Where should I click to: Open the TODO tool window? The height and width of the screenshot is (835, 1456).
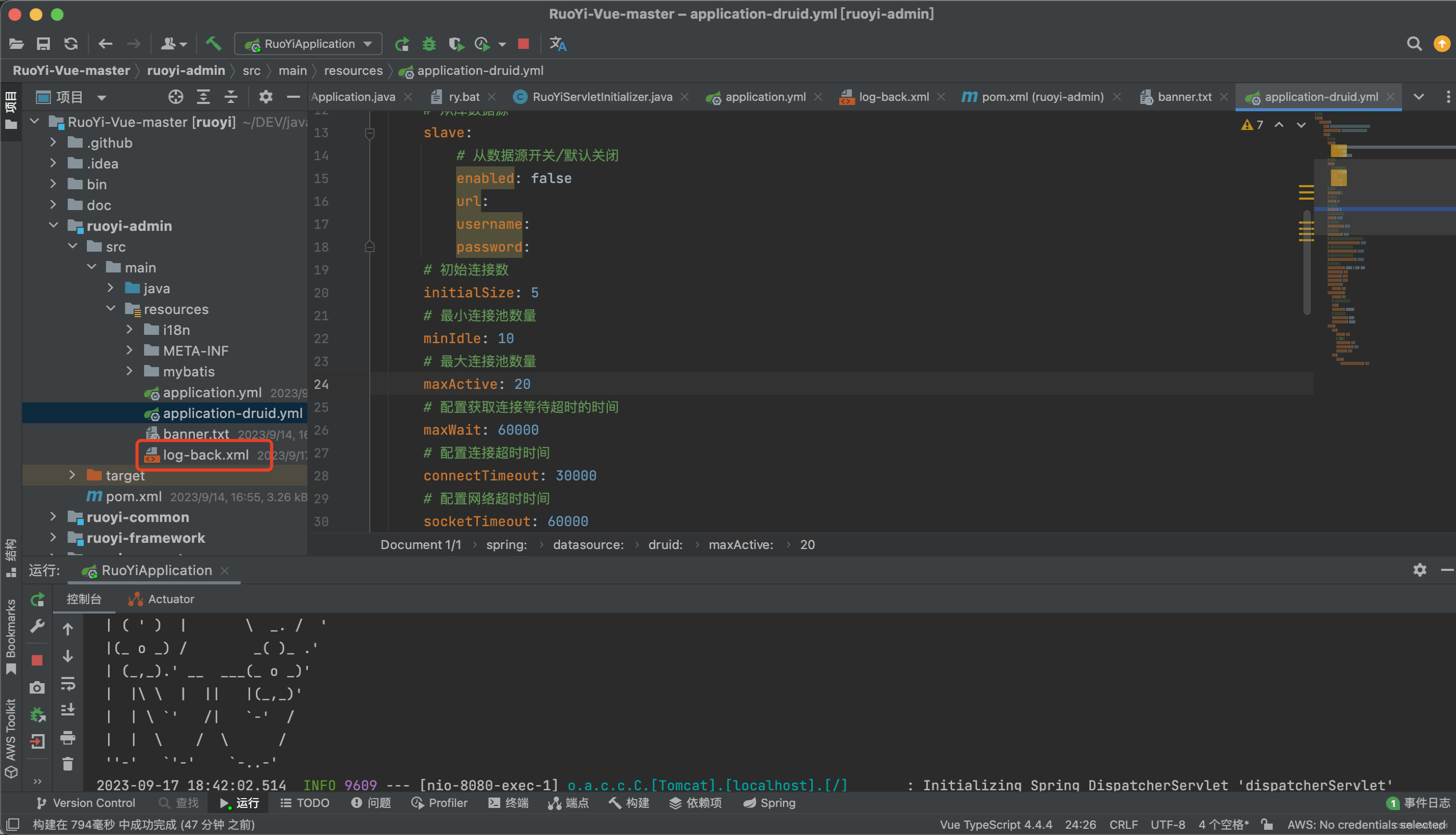point(305,803)
